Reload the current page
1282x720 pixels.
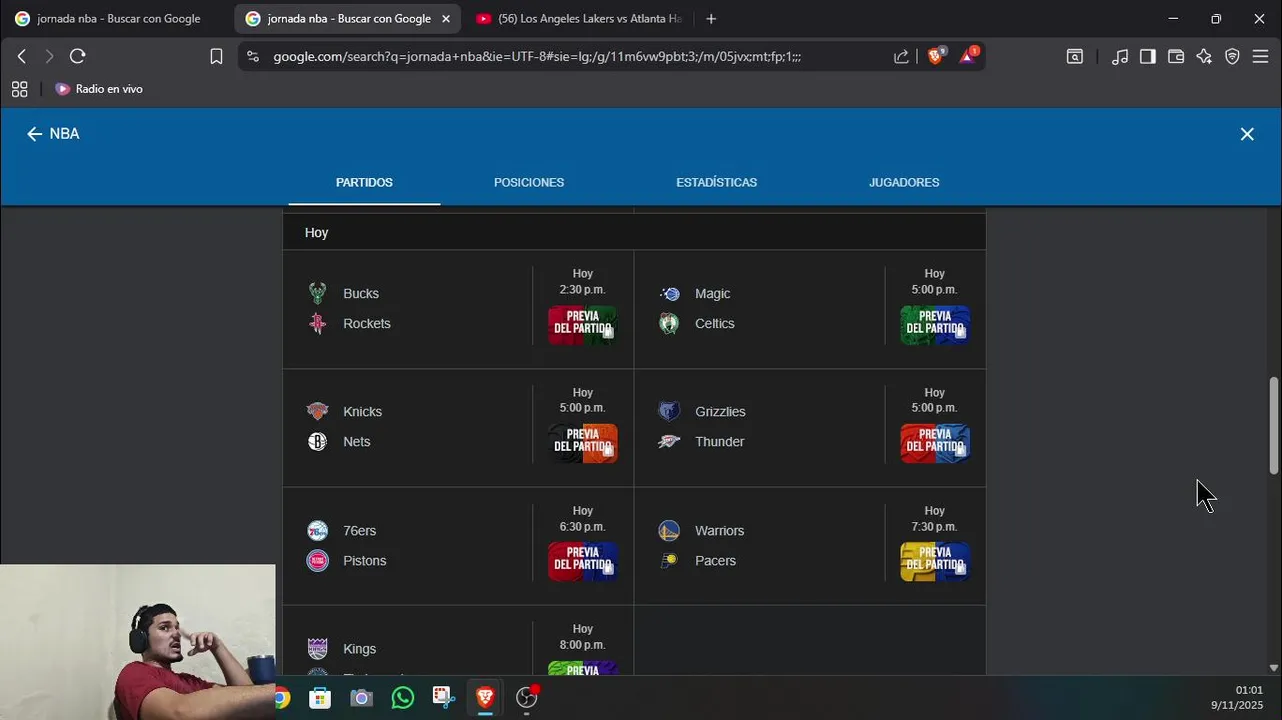click(x=78, y=56)
